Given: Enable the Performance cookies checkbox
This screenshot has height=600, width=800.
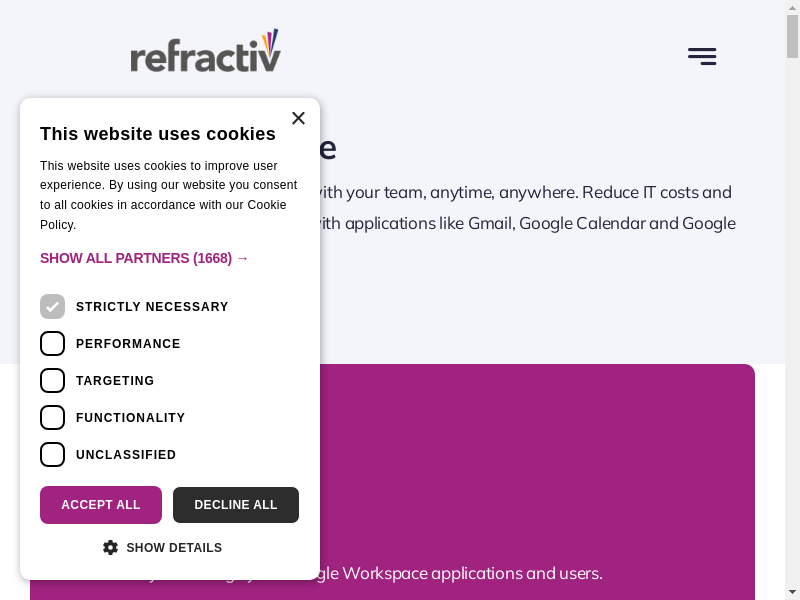Looking at the screenshot, I should click(52, 344).
